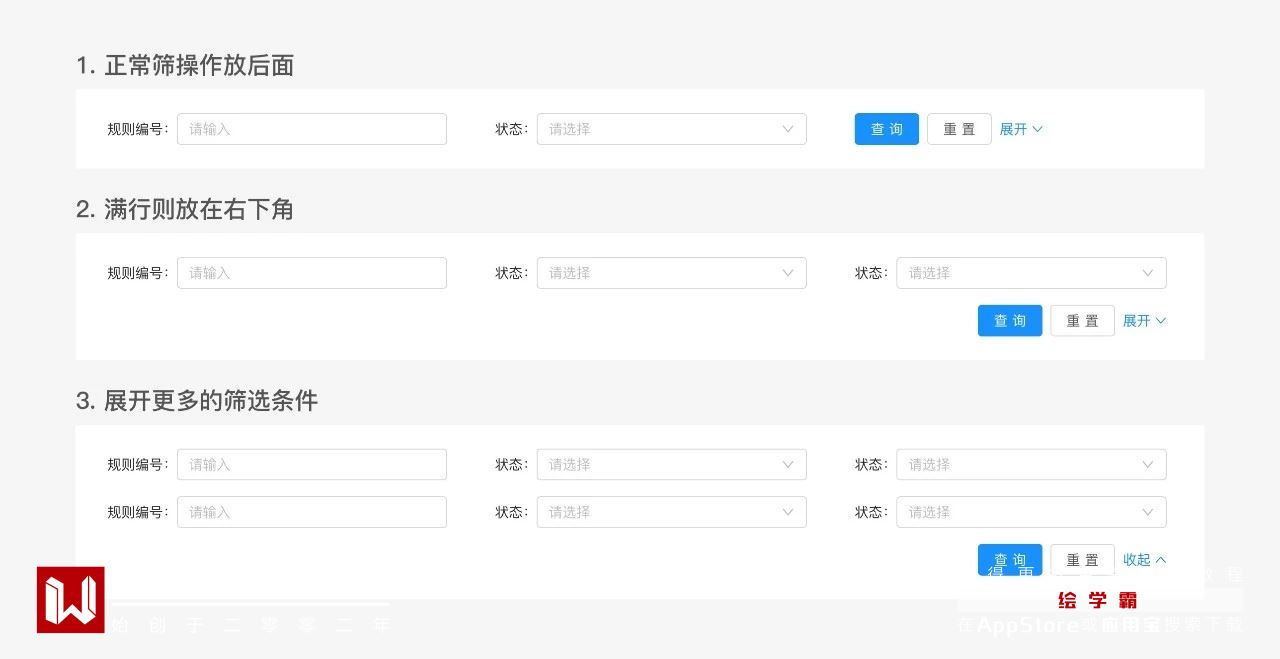
Task: Click 查询 in the 满行则放在右下角 section
Action: point(1009,321)
